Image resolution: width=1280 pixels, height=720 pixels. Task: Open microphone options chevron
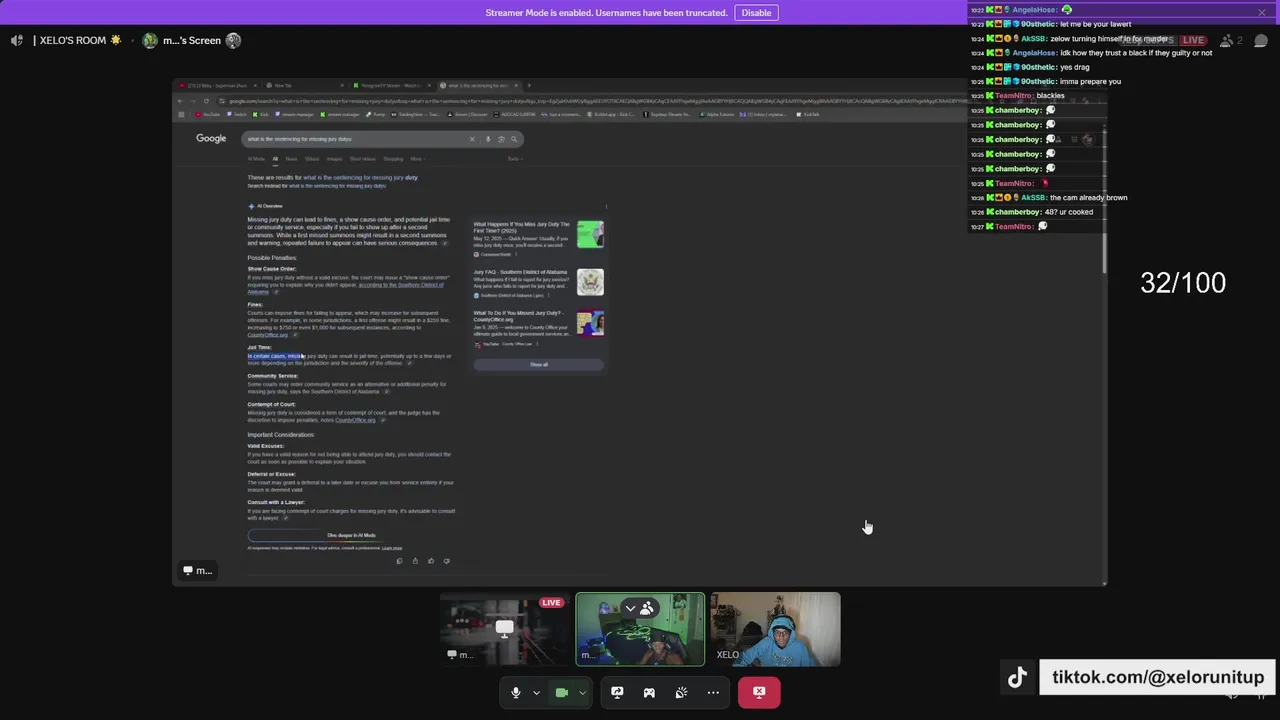click(536, 693)
